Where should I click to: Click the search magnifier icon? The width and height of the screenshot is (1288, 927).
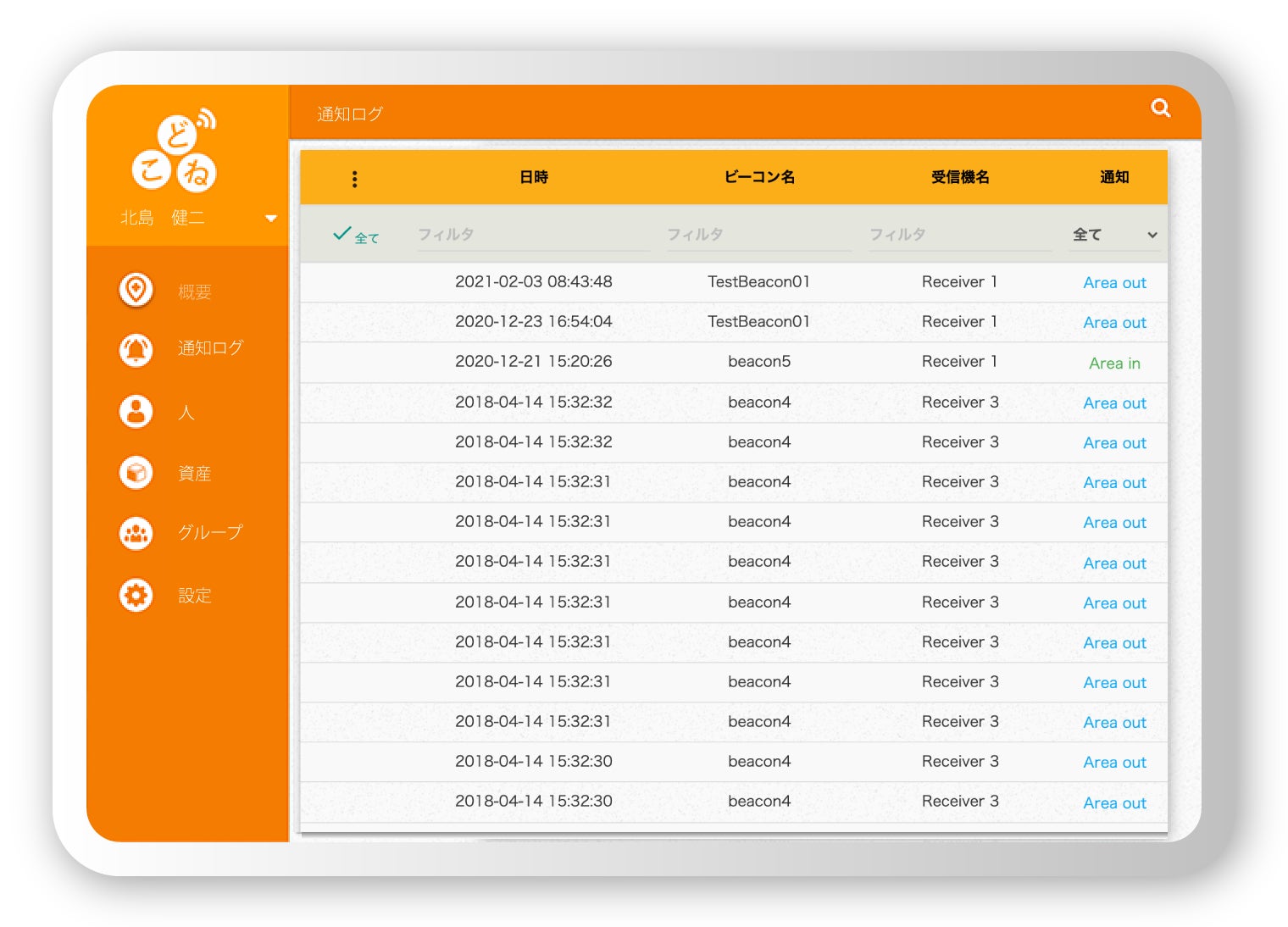pyautogui.click(x=1160, y=108)
